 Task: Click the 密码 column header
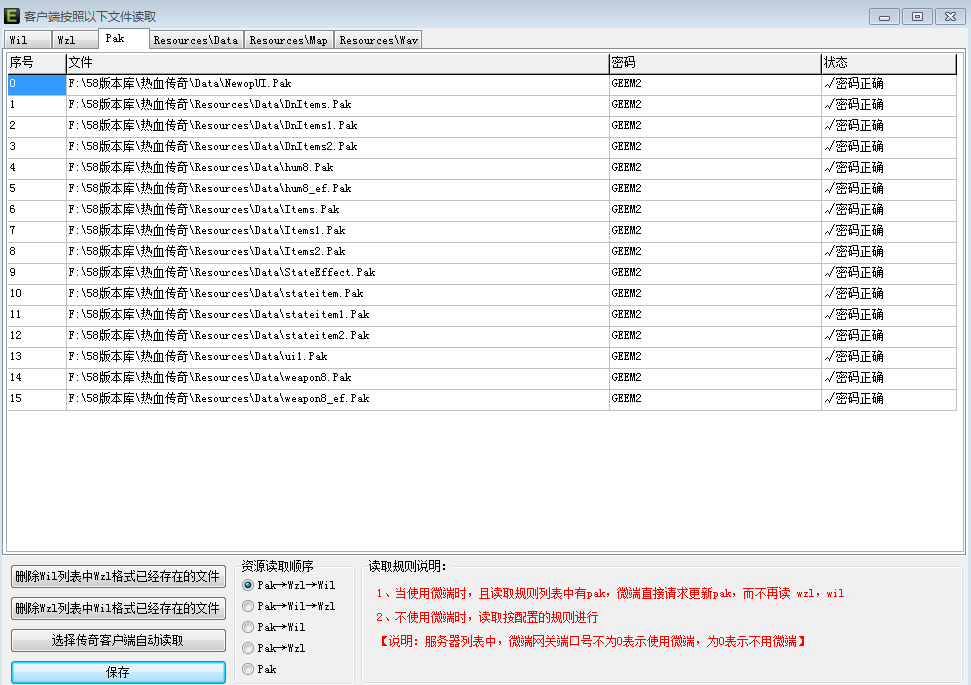714,63
